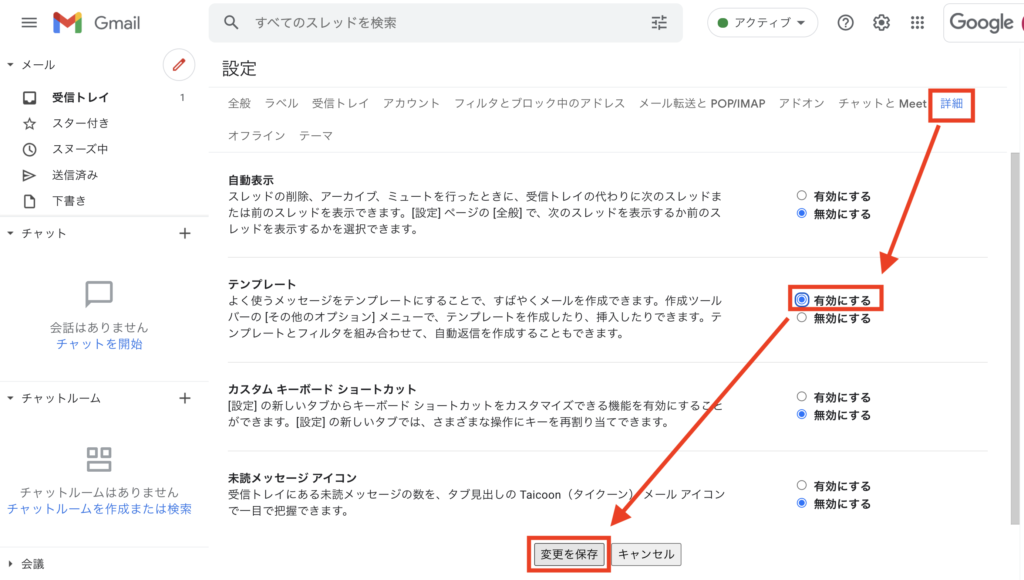Screen dimensions: 1024x580
Task: Open the Help question mark icon
Action: click(846, 22)
